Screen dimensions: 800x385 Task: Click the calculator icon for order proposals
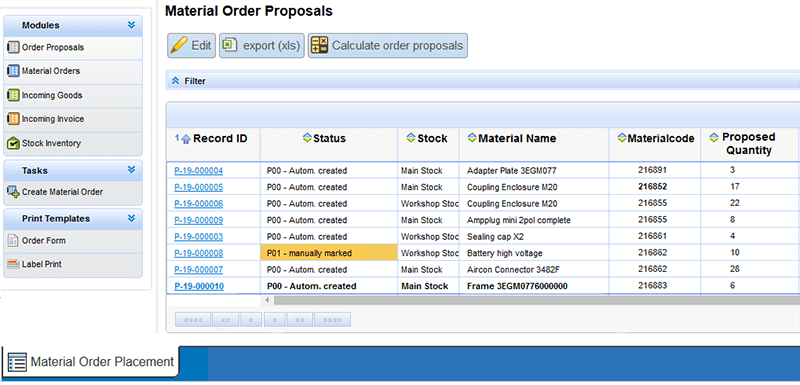(320, 45)
